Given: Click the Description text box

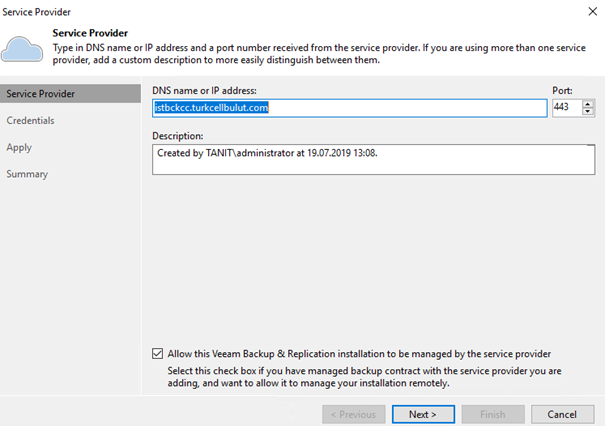Looking at the screenshot, I should [x=373, y=159].
